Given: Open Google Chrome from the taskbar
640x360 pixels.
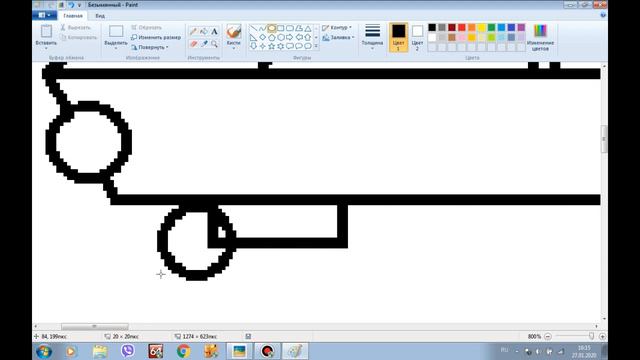Looking at the screenshot, I should click(x=183, y=351).
